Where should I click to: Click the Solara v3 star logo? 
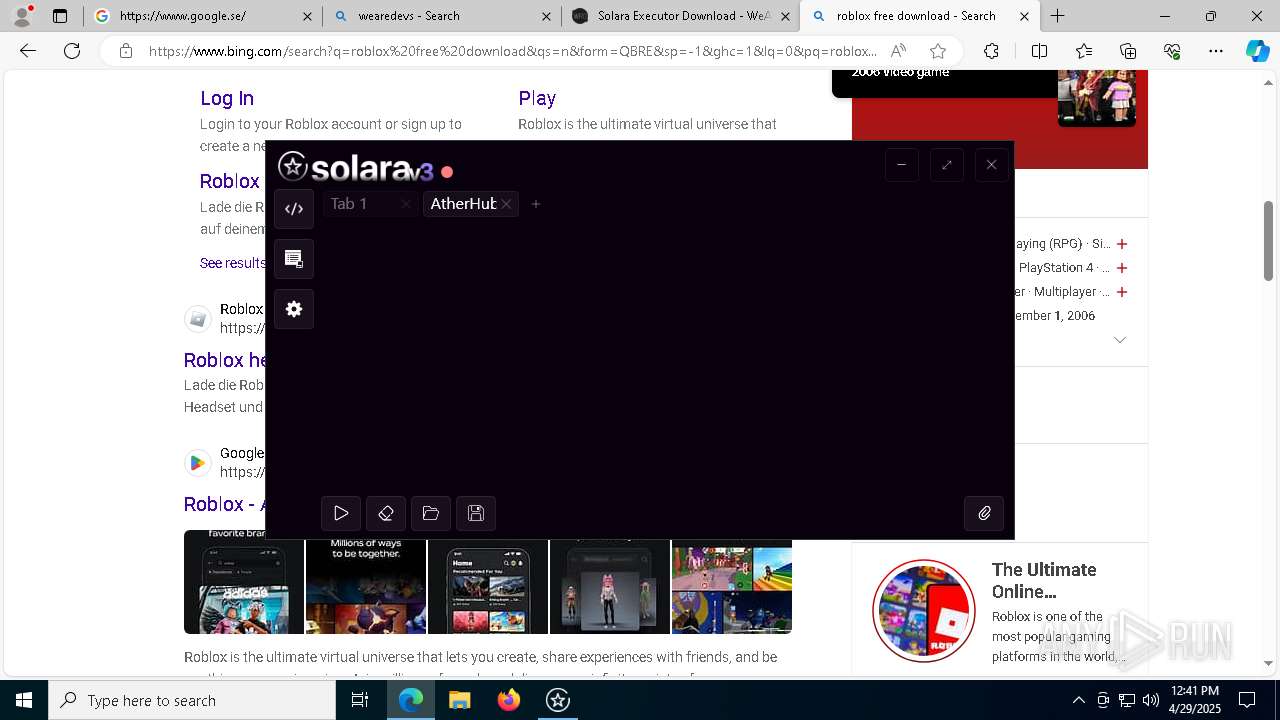tap(292, 166)
